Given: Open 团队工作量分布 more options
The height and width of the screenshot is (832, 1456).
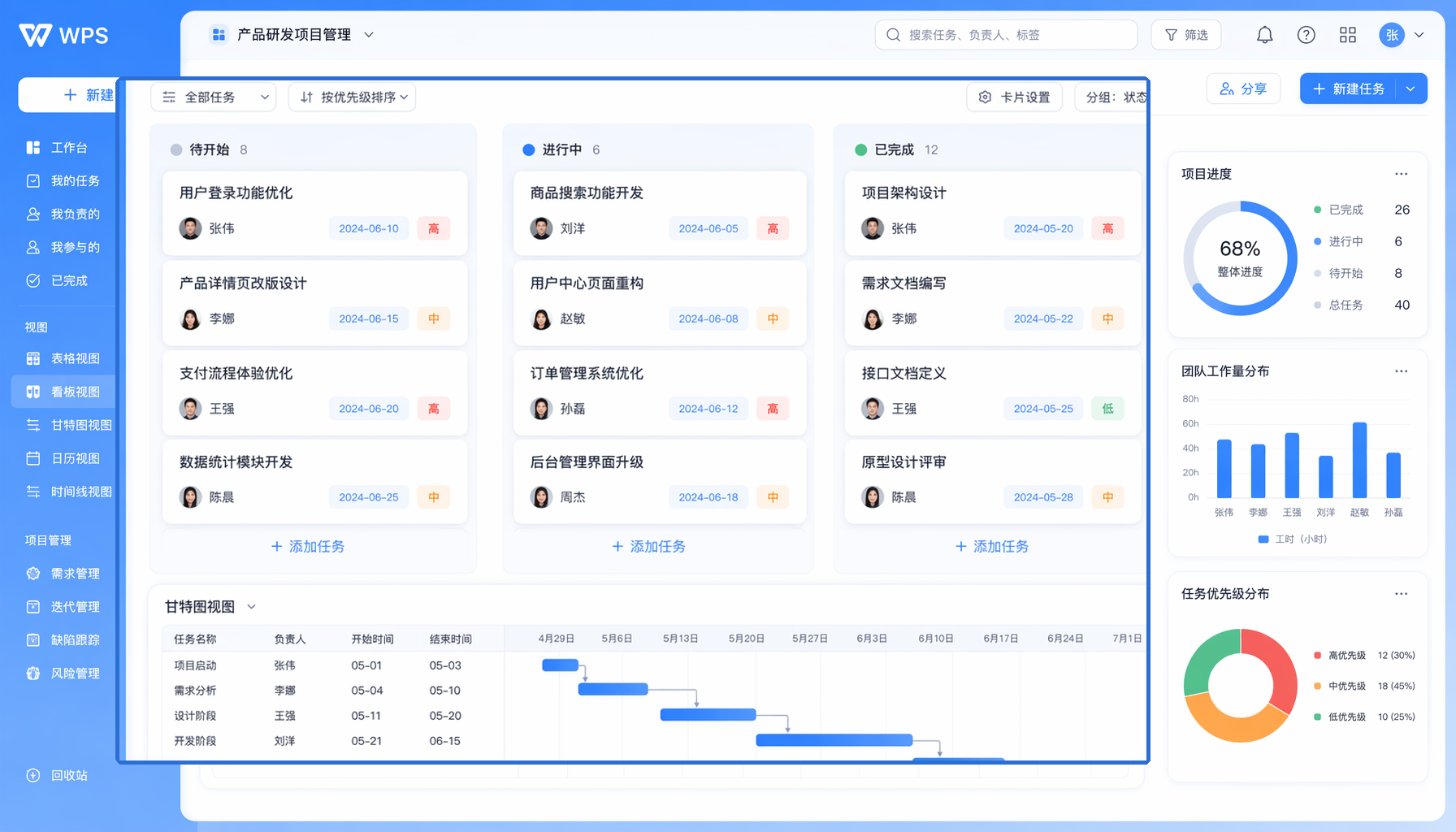Looking at the screenshot, I should tap(1402, 371).
